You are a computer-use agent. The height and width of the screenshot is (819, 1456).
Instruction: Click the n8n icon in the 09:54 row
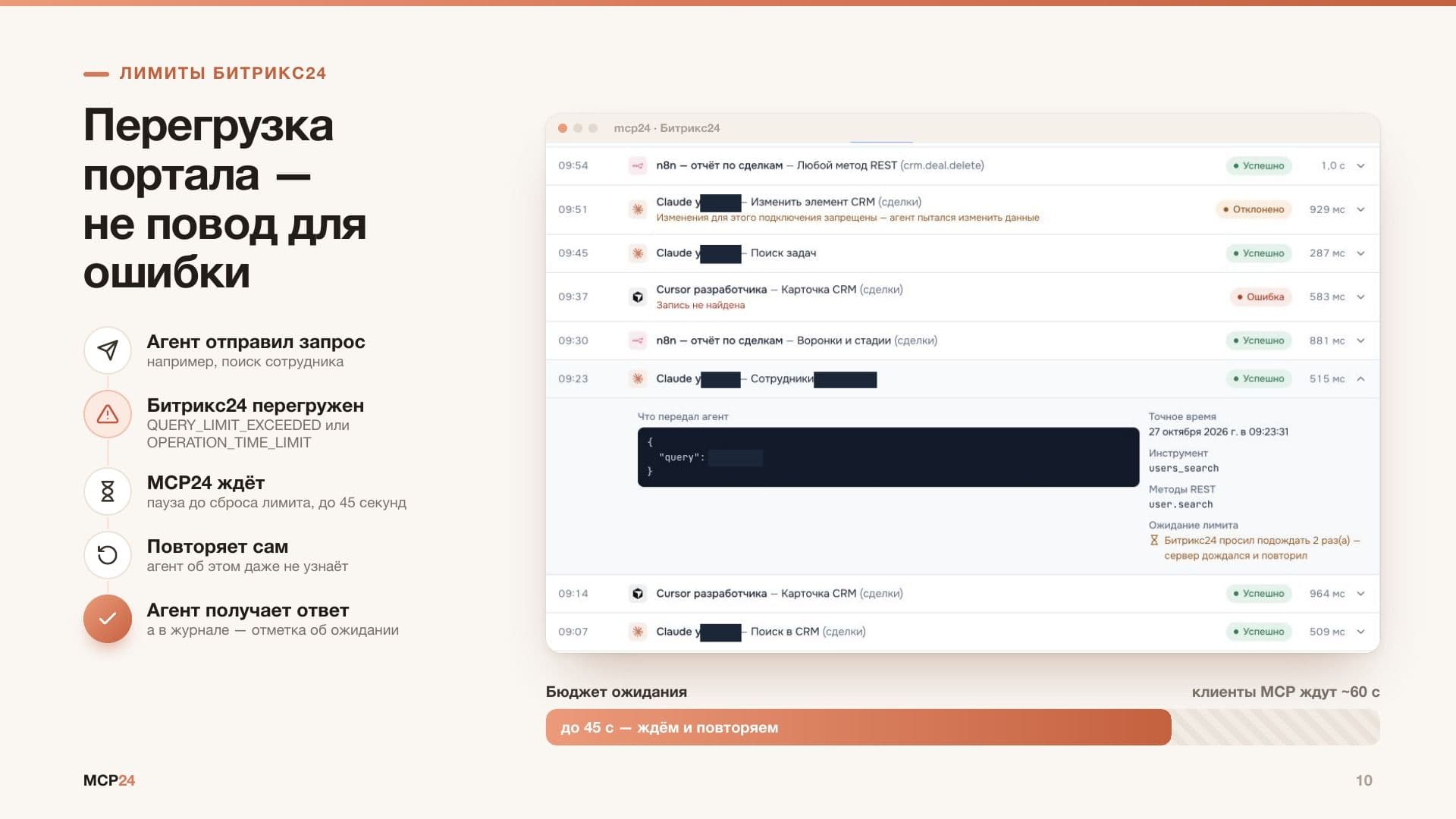638,165
